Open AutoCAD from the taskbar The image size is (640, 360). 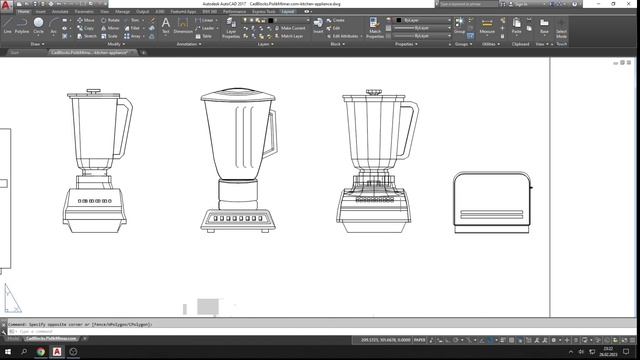[57, 351]
